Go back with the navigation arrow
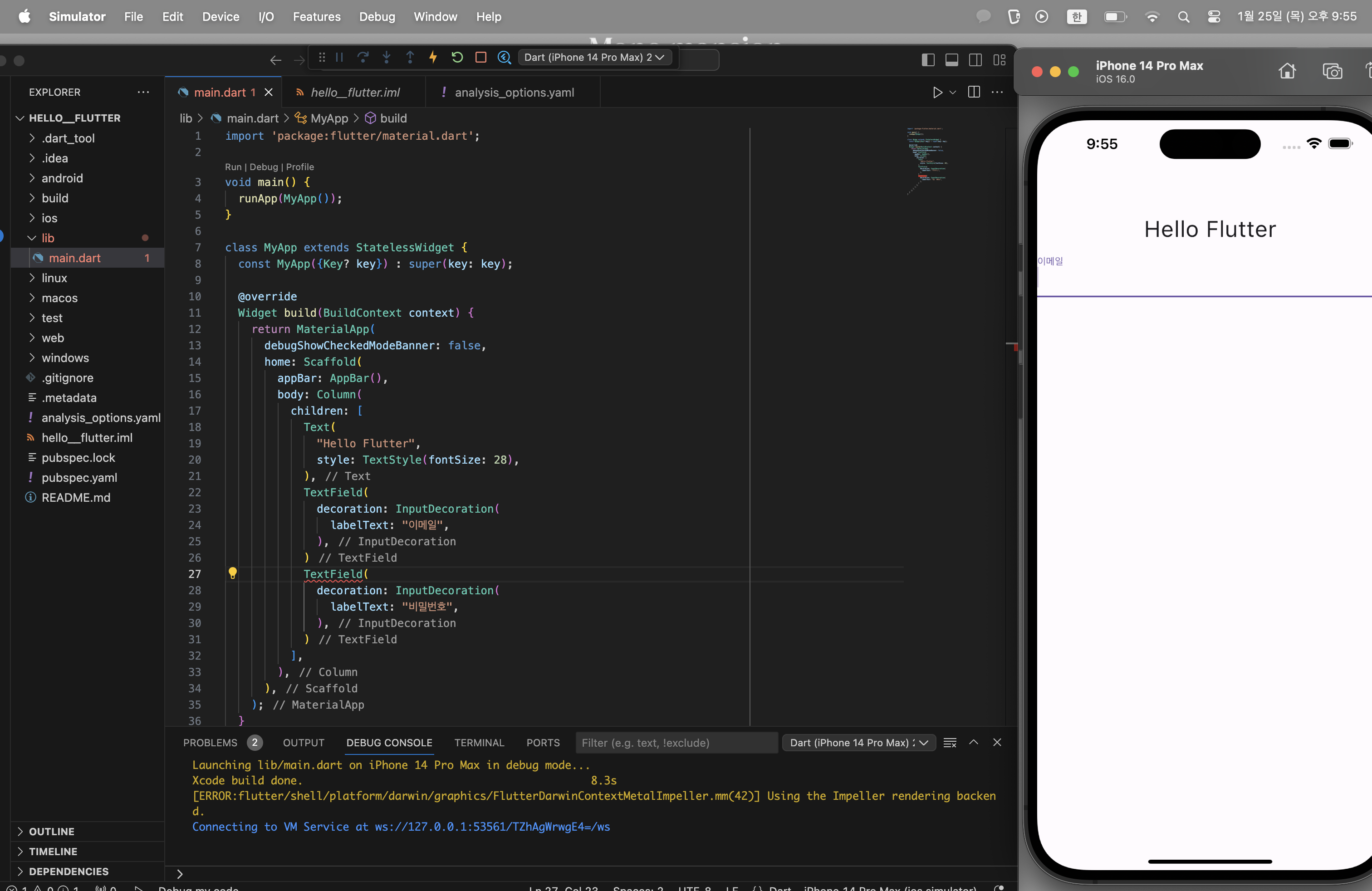Screen dimensions: 1372x891 coord(275,60)
